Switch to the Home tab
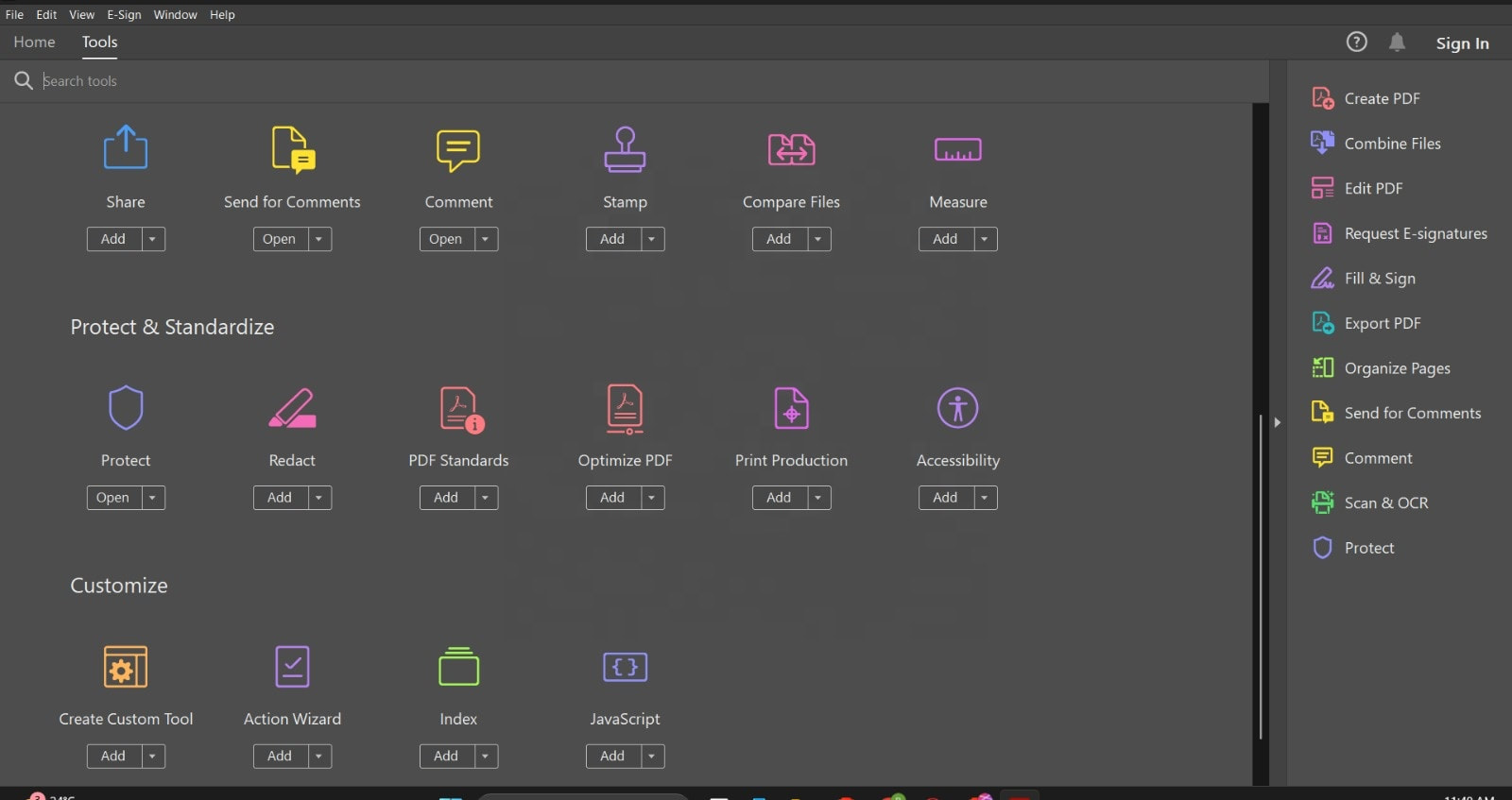The width and height of the screenshot is (1512, 800). coord(34,43)
